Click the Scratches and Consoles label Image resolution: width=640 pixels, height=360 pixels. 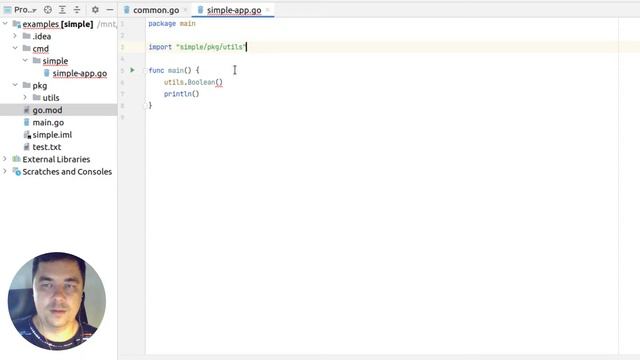click(x=67, y=171)
